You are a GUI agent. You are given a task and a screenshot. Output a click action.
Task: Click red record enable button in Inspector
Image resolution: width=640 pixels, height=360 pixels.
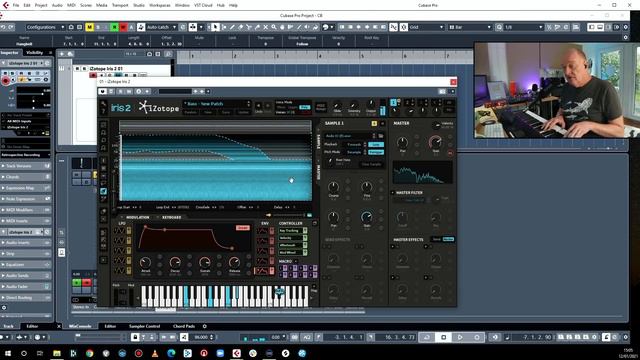pos(5,80)
